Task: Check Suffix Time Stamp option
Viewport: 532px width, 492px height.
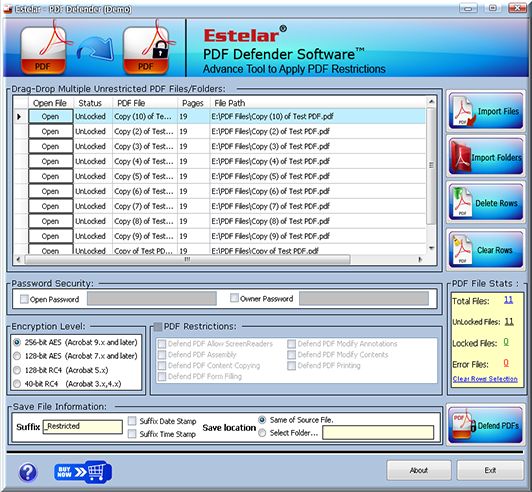Action: [132, 434]
